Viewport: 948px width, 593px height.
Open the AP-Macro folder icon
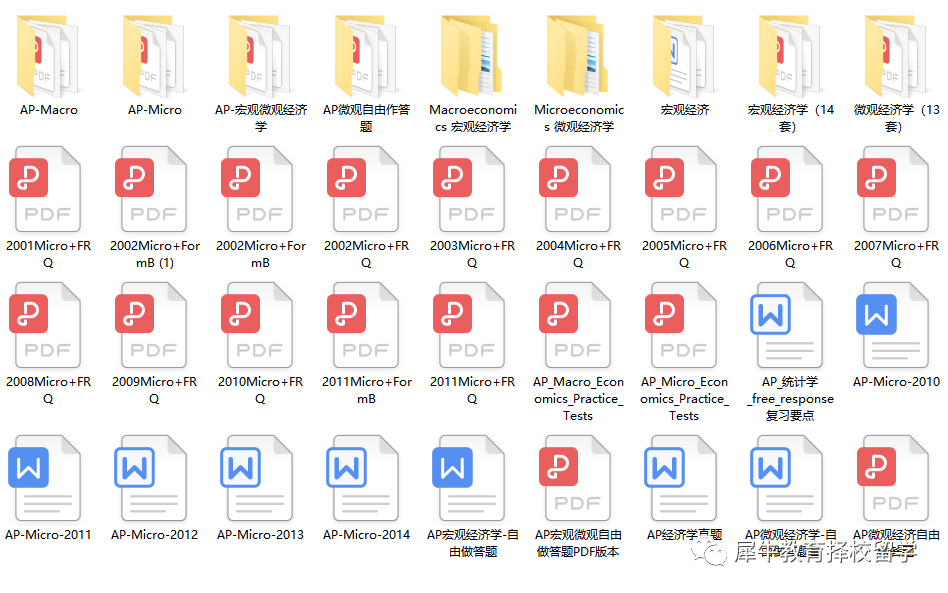[x=48, y=56]
